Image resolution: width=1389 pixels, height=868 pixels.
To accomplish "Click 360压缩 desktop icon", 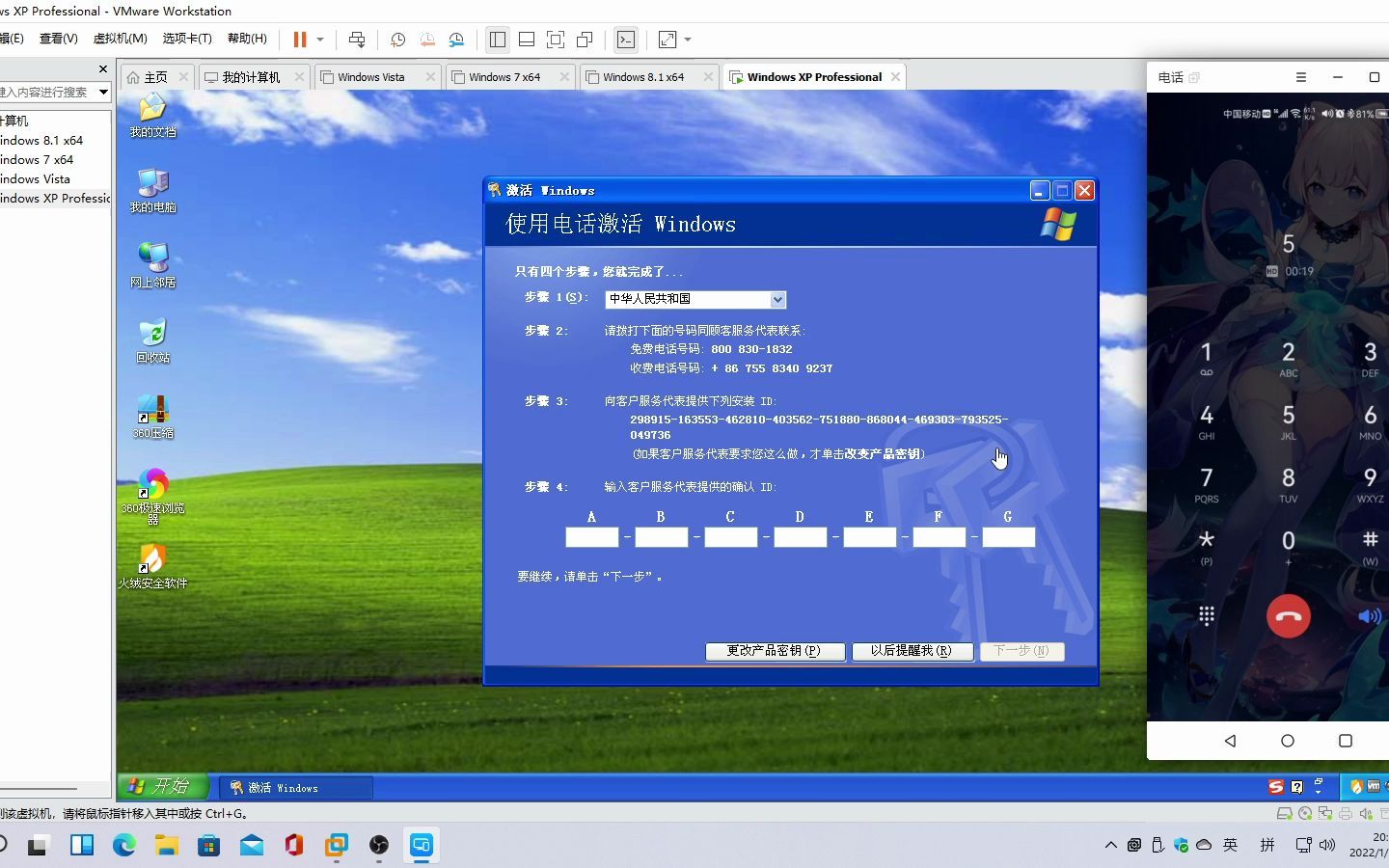I will [x=152, y=417].
